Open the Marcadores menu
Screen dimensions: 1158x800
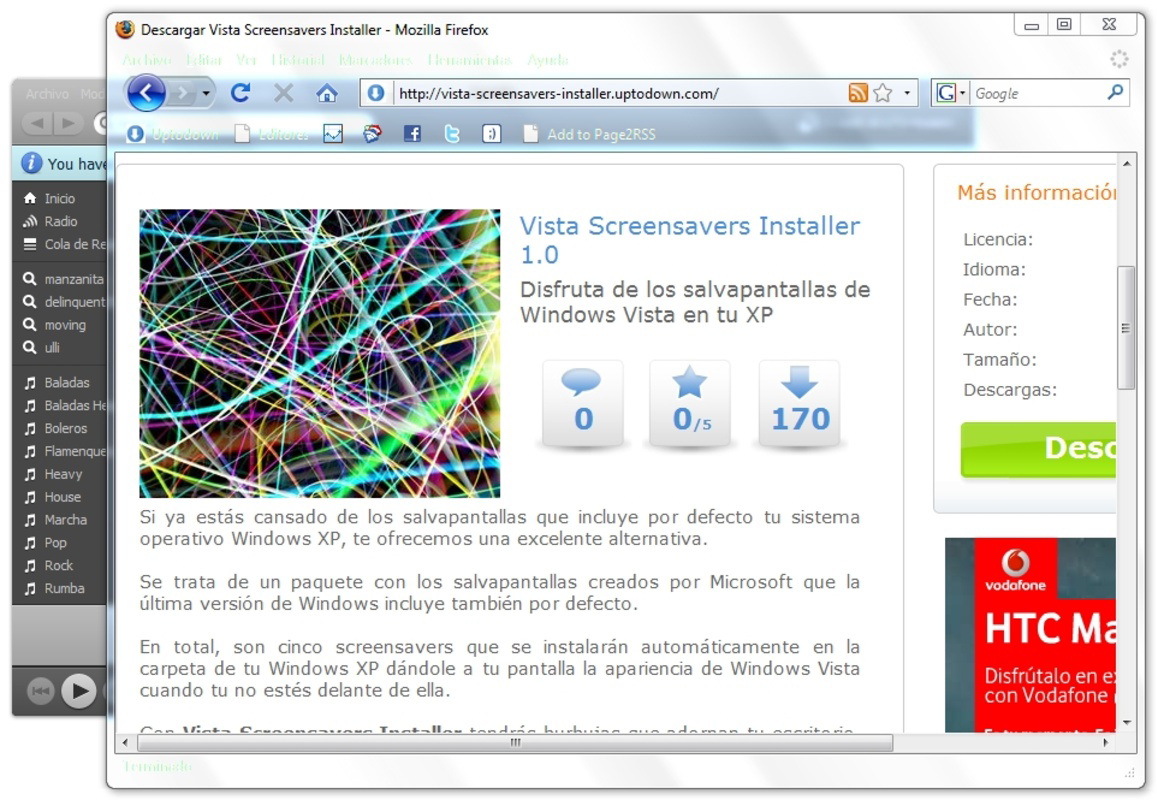375,60
